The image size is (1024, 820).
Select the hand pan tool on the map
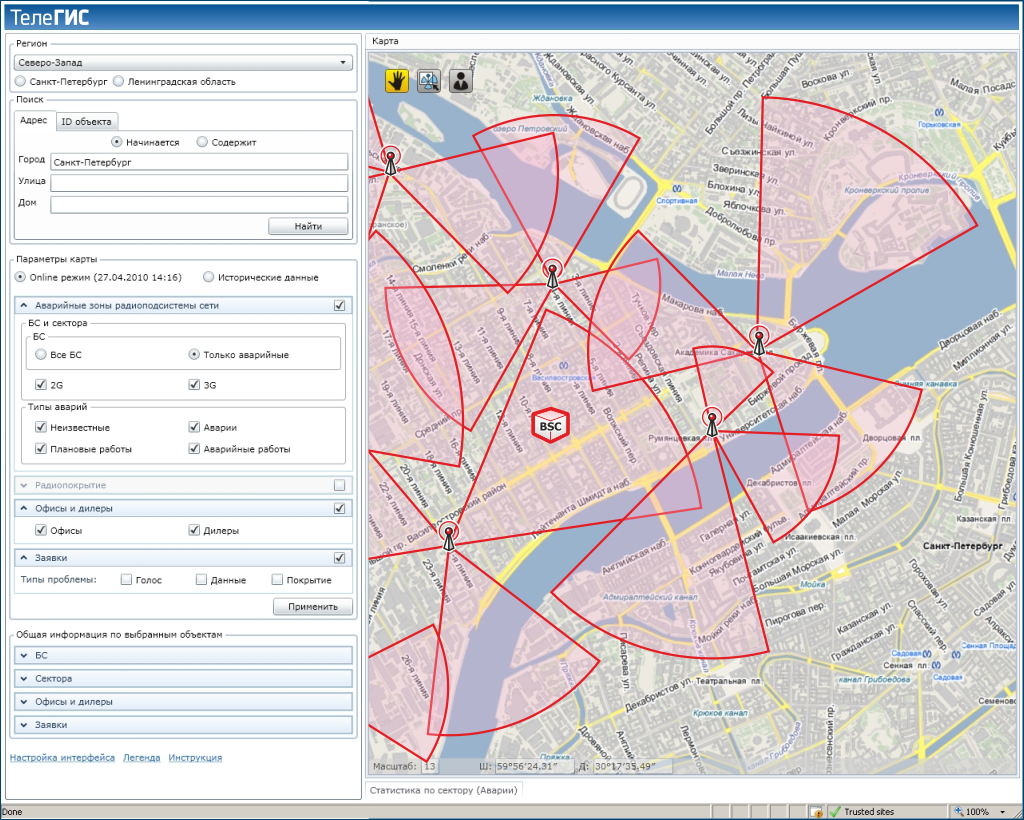[398, 82]
